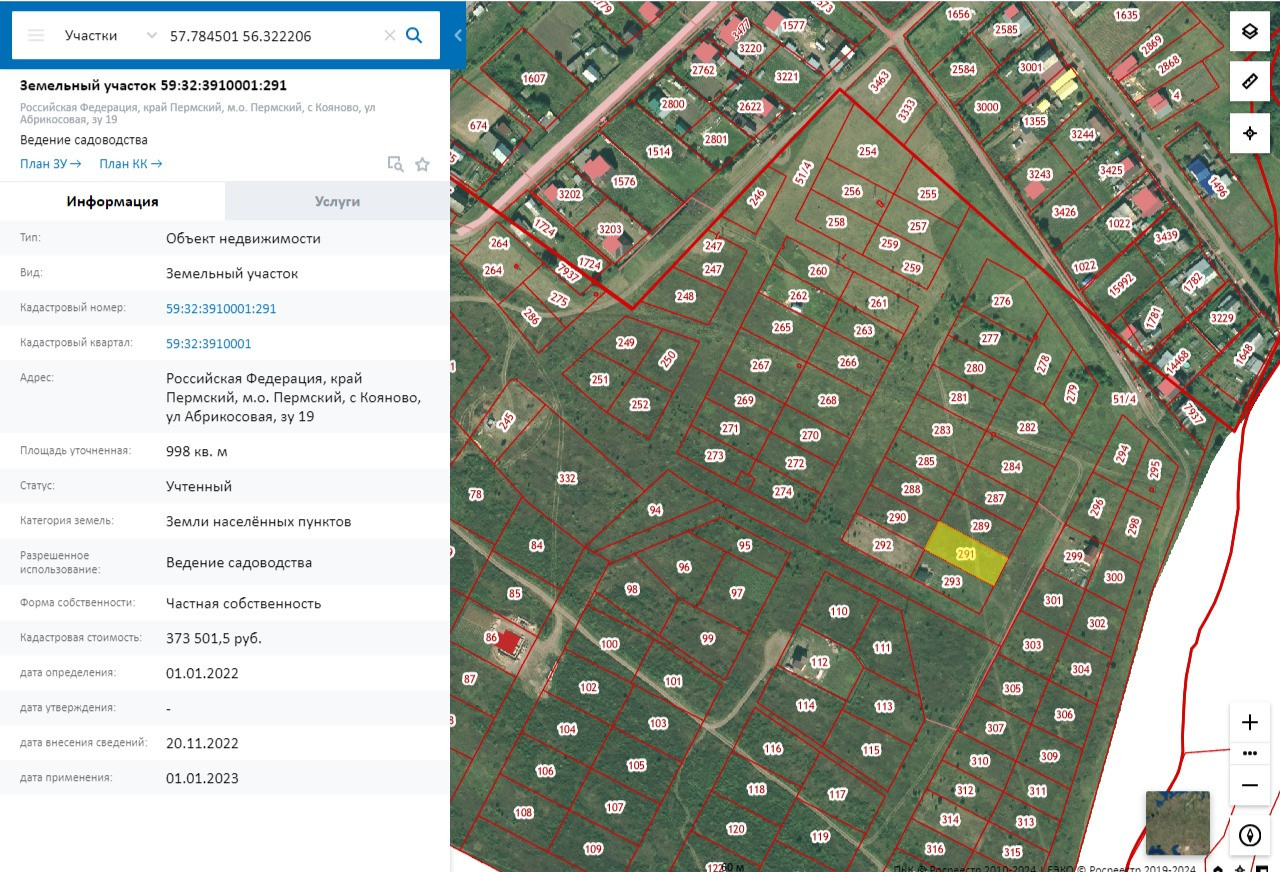
Task: Activate the ruler measurement tool
Action: [1250, 82]
